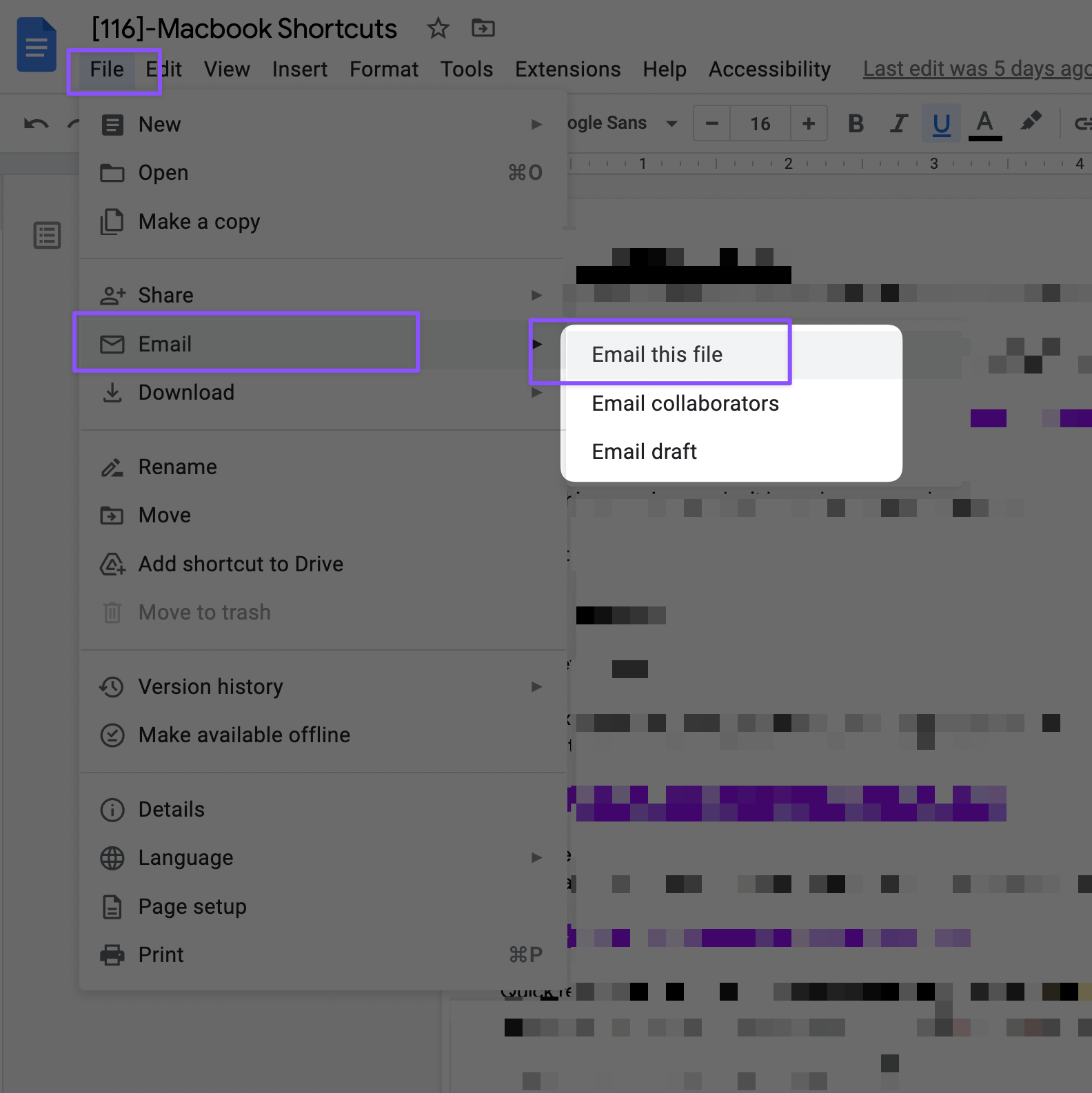Click the Details info icon
Image resolution: width=1092 pixels, height=1093 pixels.
click(x=112, y=810)
